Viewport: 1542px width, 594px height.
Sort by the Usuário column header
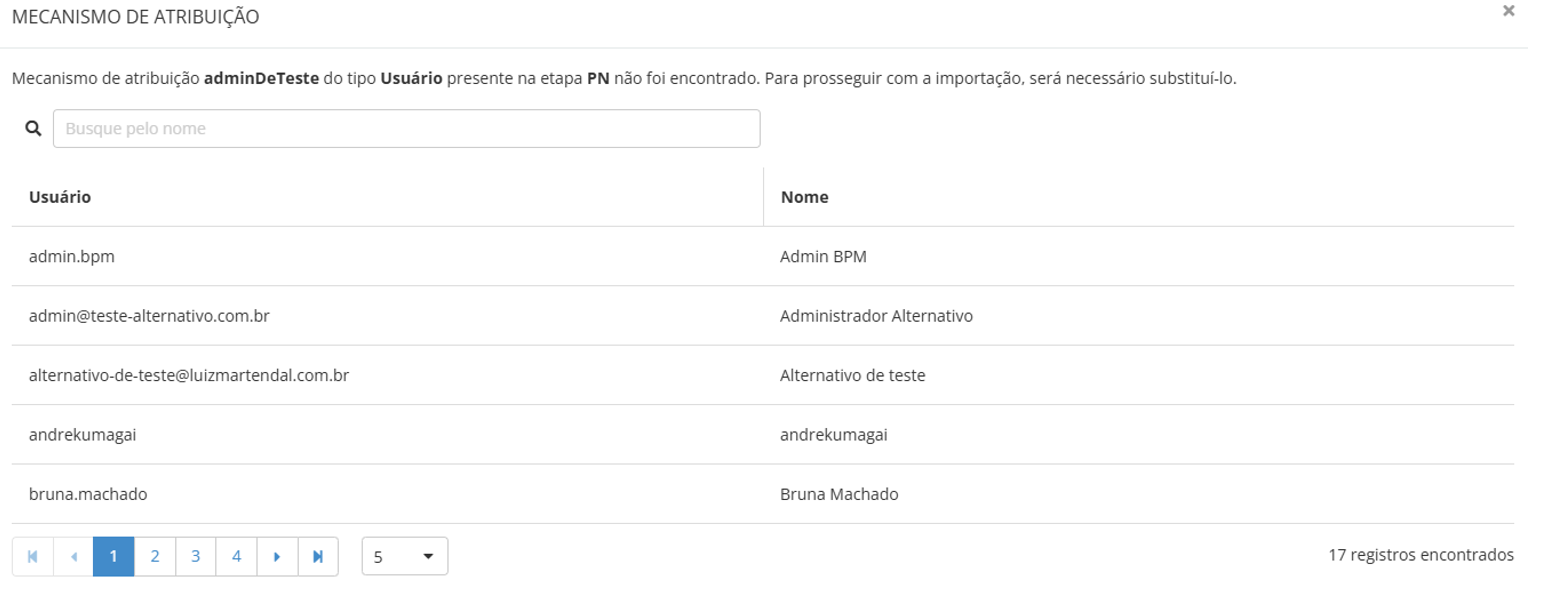[x=60, y=197]
